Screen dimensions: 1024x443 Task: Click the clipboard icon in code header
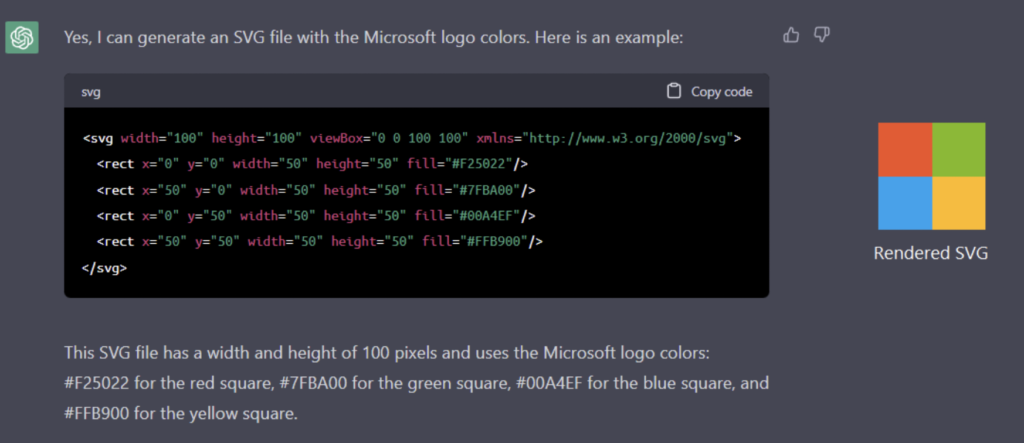point(673,91)
